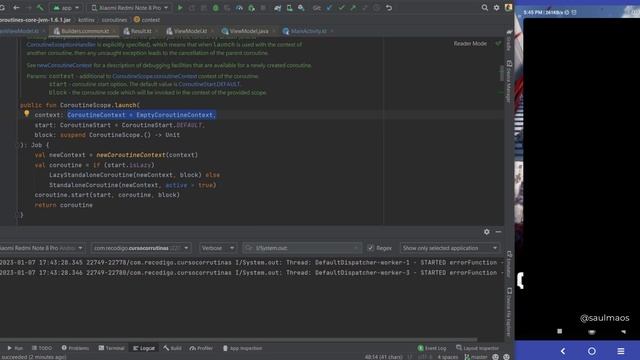640x360 pixels.
Task: Open the Verbose log level dropdown
Action: 218,248
